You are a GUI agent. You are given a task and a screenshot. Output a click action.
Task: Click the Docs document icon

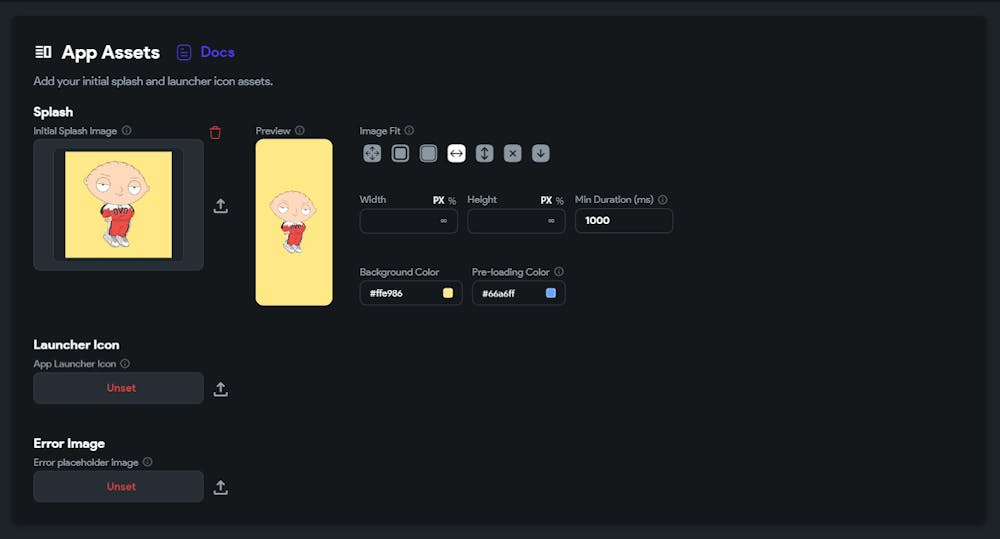[184, 52]
